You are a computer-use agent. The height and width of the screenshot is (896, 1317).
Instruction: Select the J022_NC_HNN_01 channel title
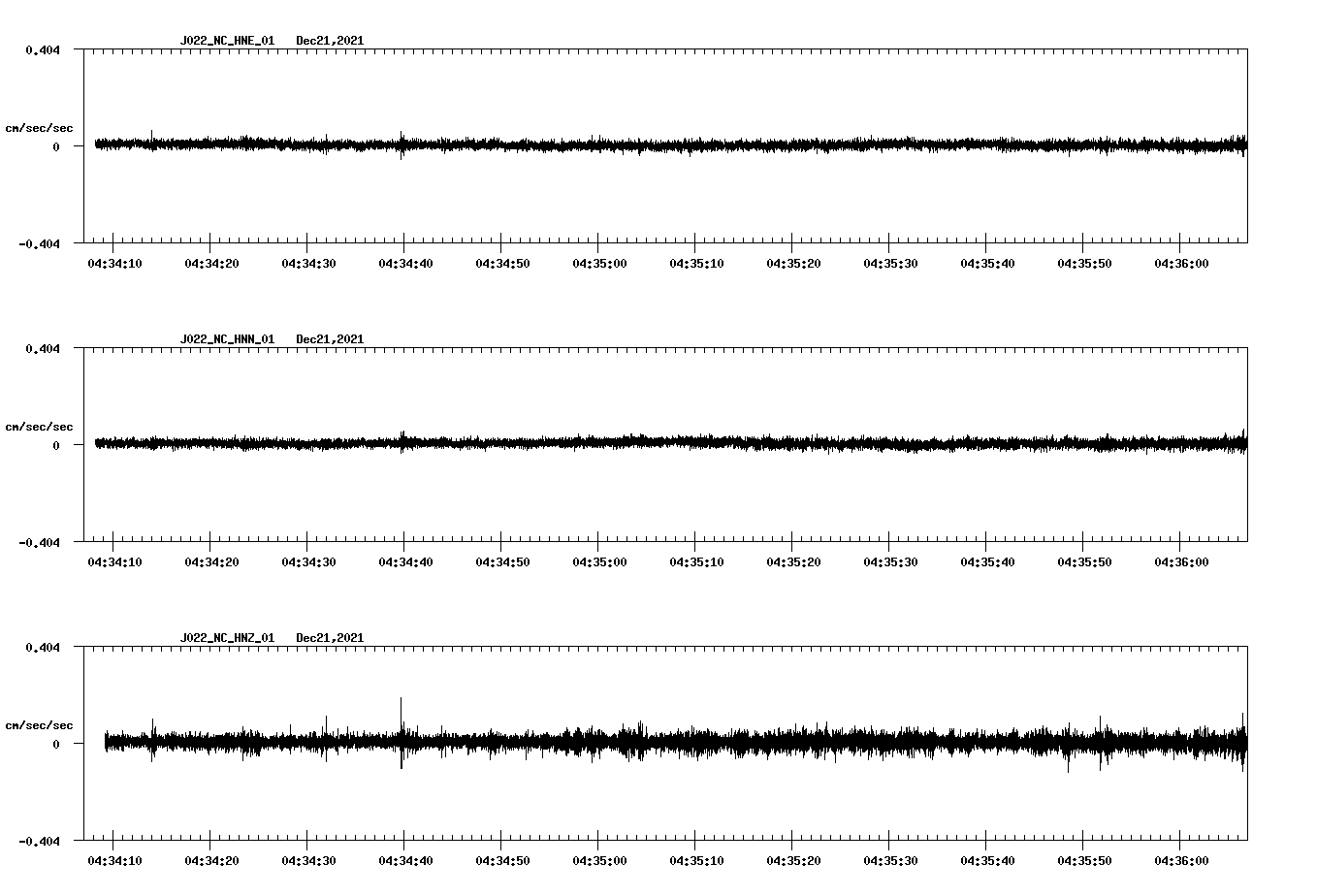227,339
